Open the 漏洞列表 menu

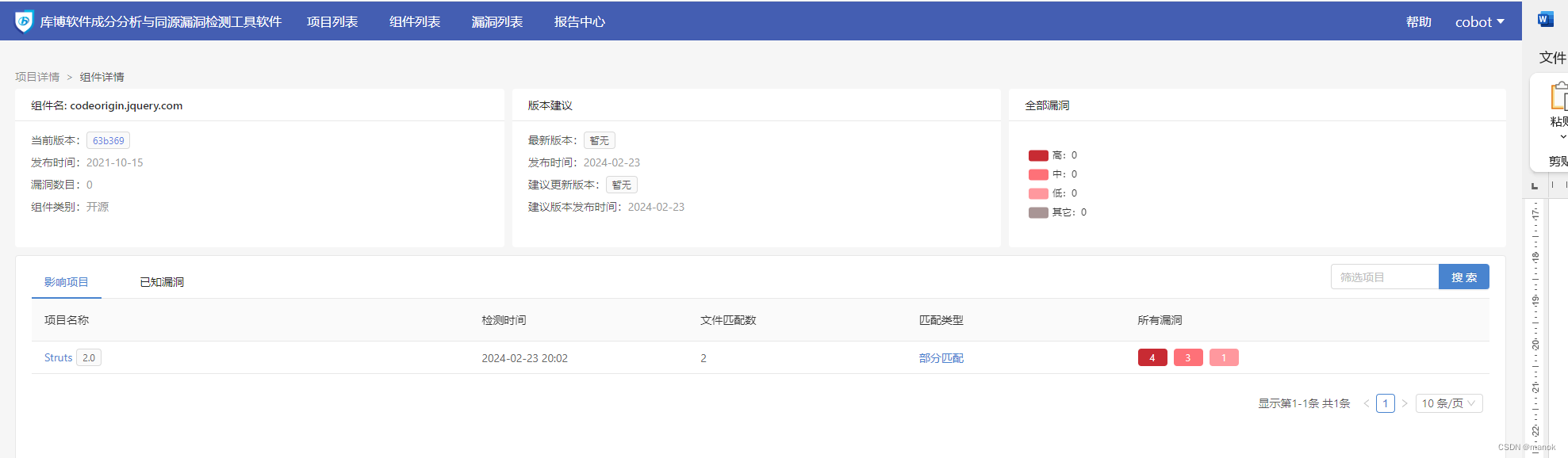497,22
